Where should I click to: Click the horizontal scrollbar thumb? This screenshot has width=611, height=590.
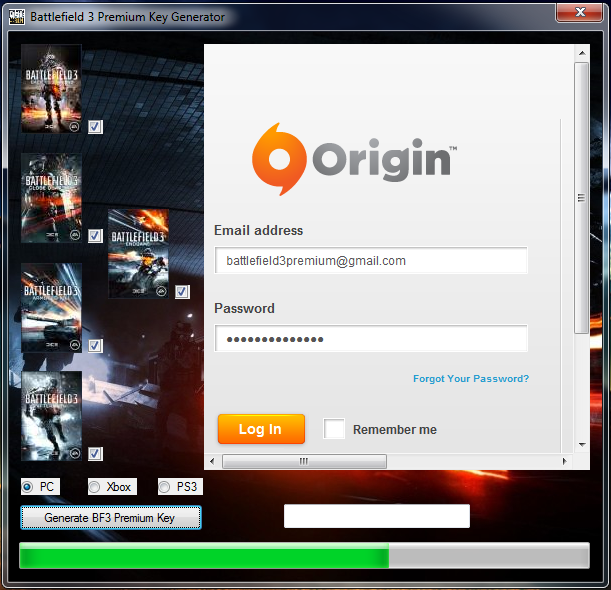point(304,461)
